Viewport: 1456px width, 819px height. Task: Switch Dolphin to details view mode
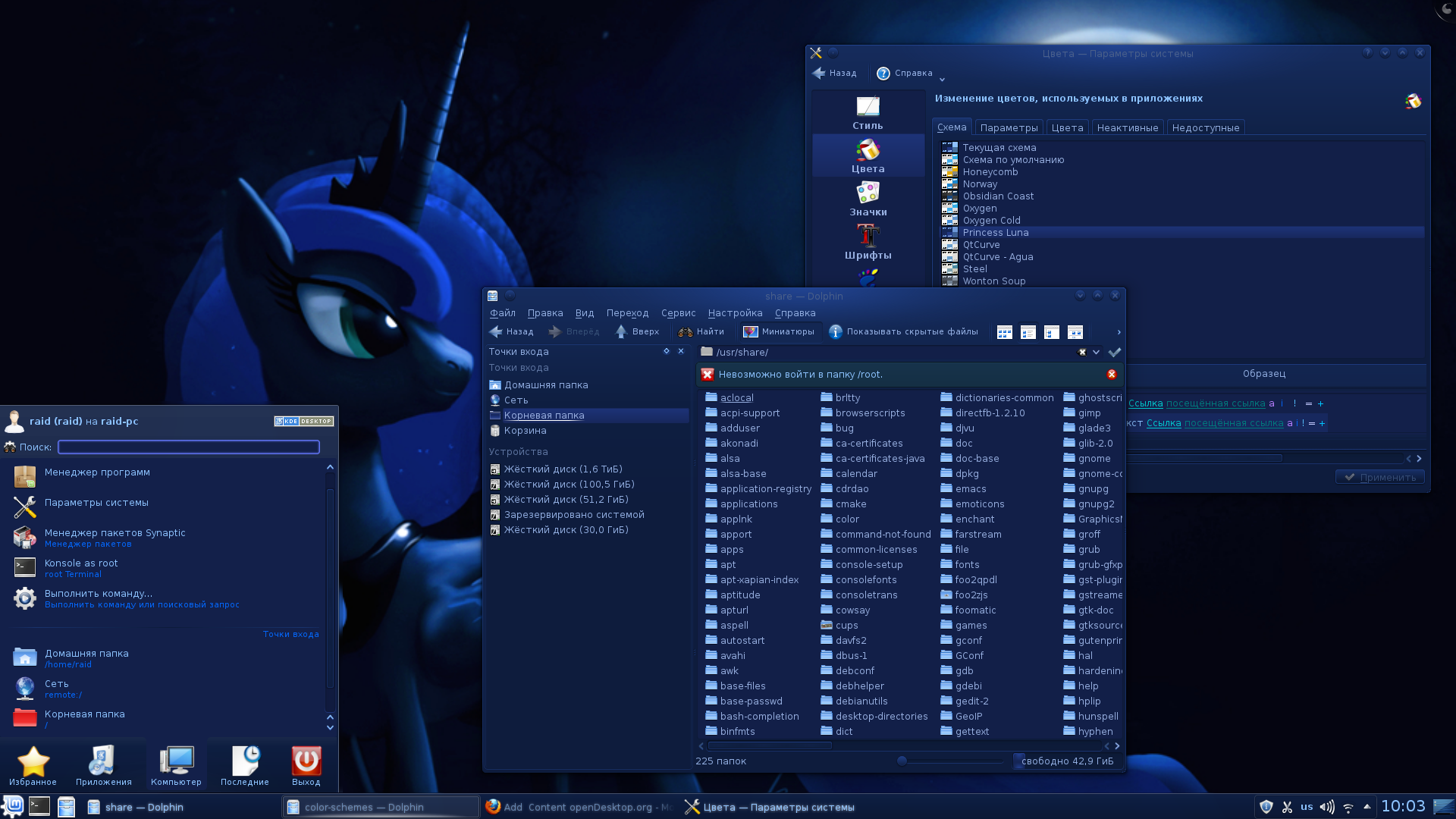(x=1051, y=332)
